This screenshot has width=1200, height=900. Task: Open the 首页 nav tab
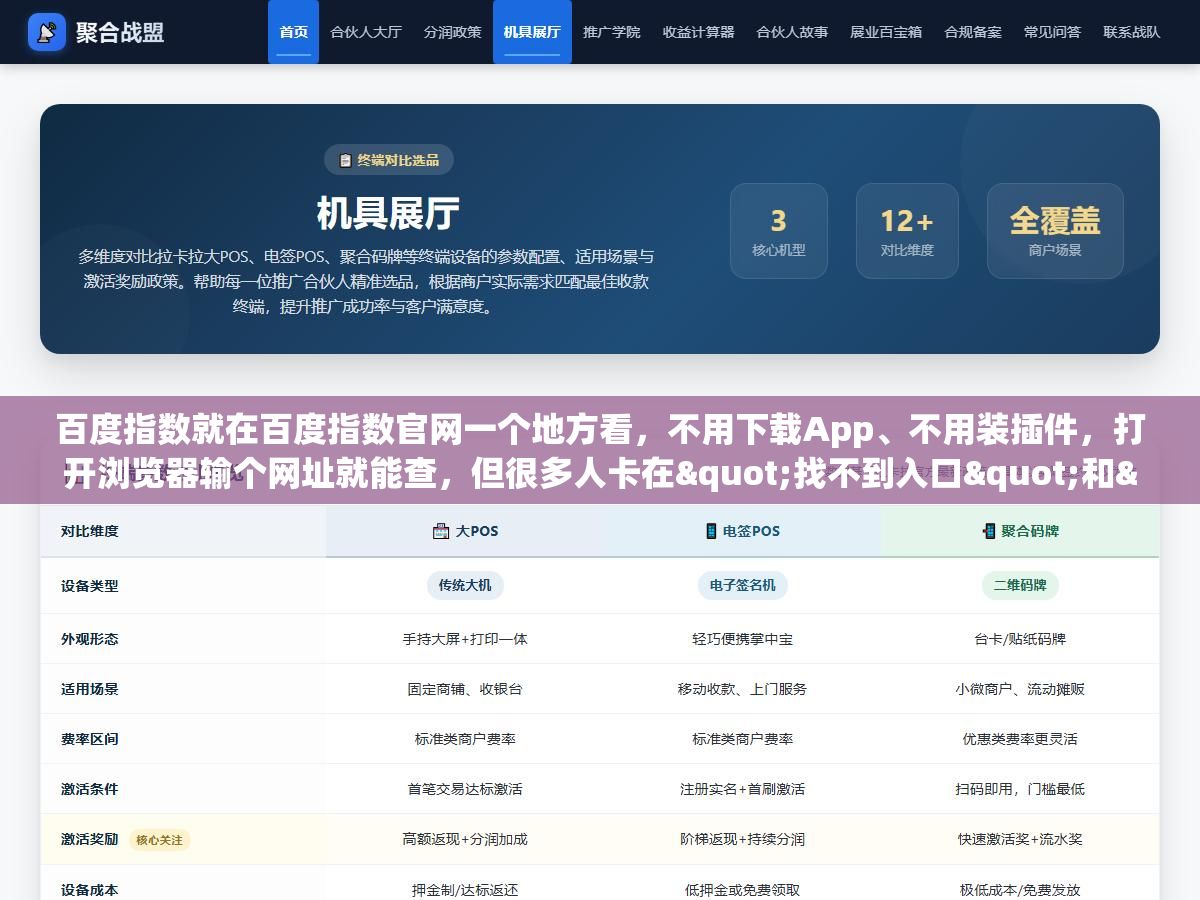tap(293, 32)
